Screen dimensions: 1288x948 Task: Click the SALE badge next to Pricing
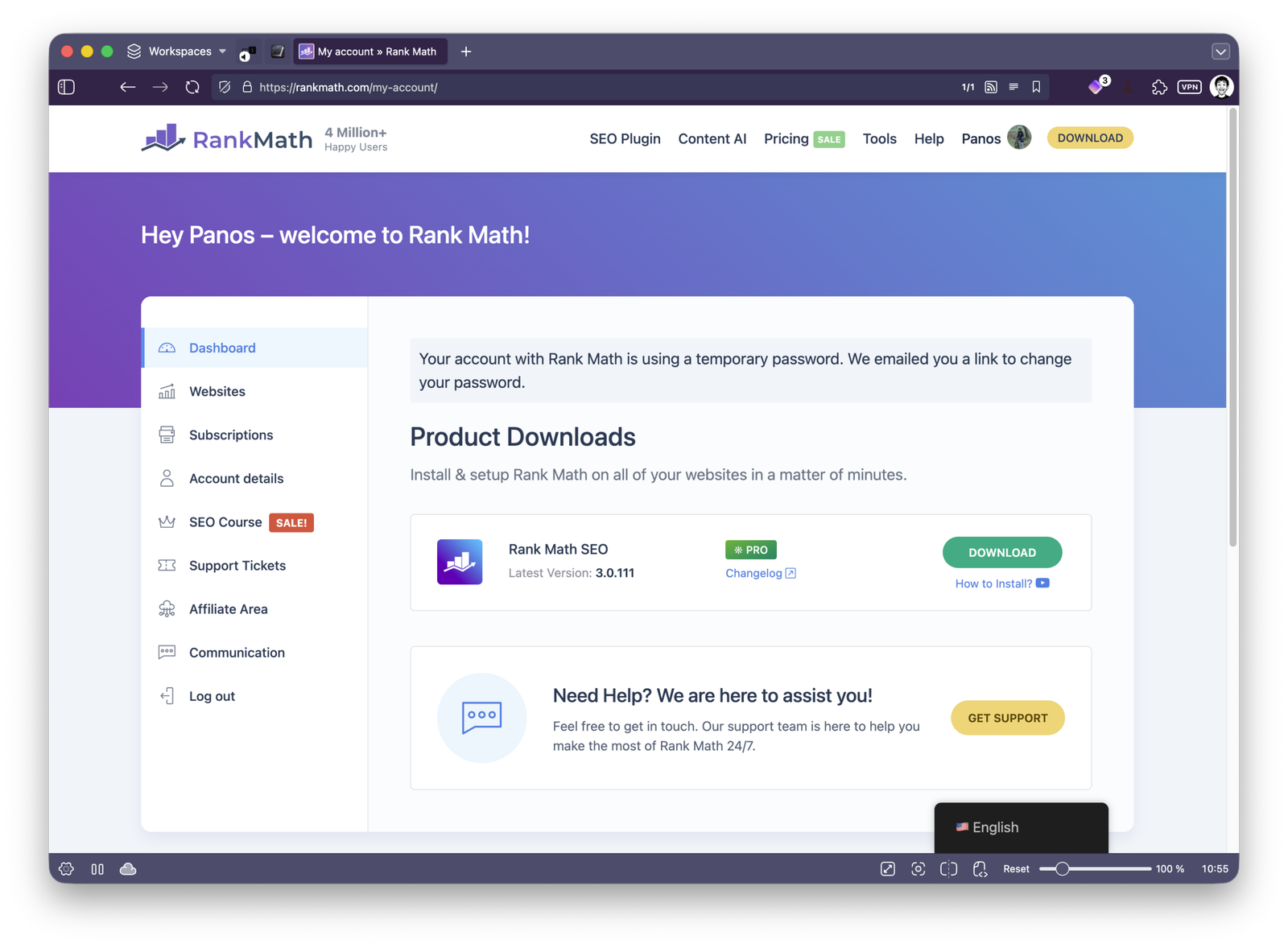coord(829,139)
